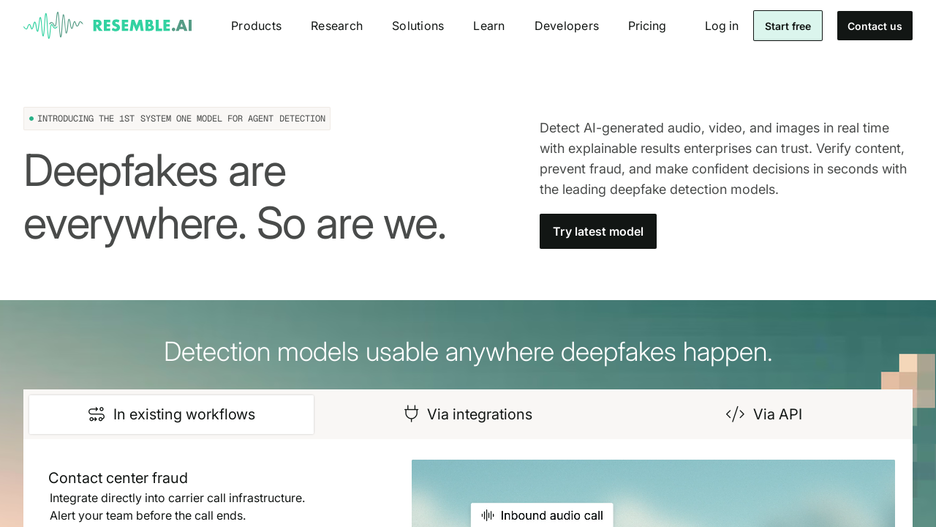Open the Products navigation menu
This screenshot has height=527, width=936.
tap(256, 26)
